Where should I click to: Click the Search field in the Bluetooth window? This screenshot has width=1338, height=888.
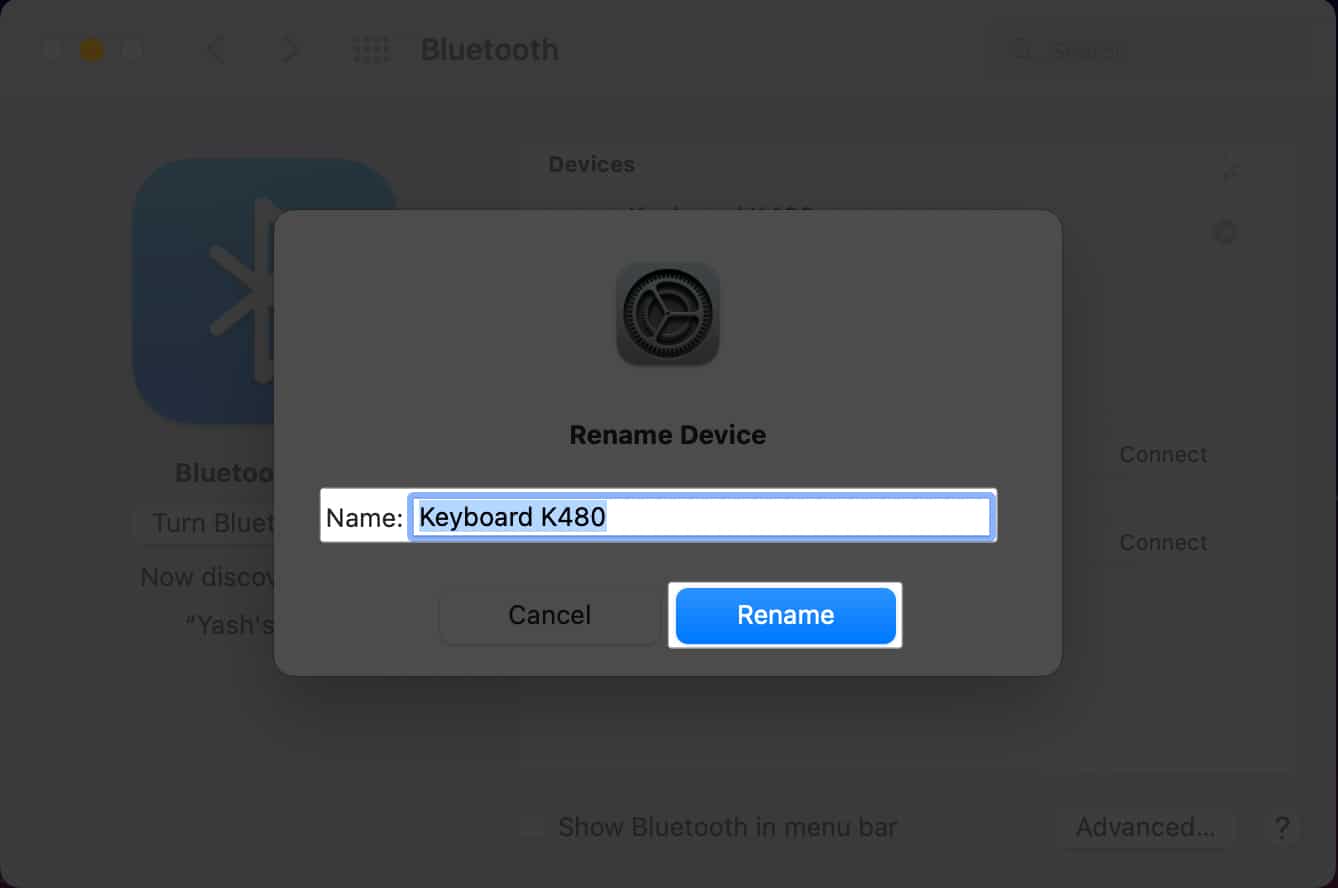click(1147, 50)
